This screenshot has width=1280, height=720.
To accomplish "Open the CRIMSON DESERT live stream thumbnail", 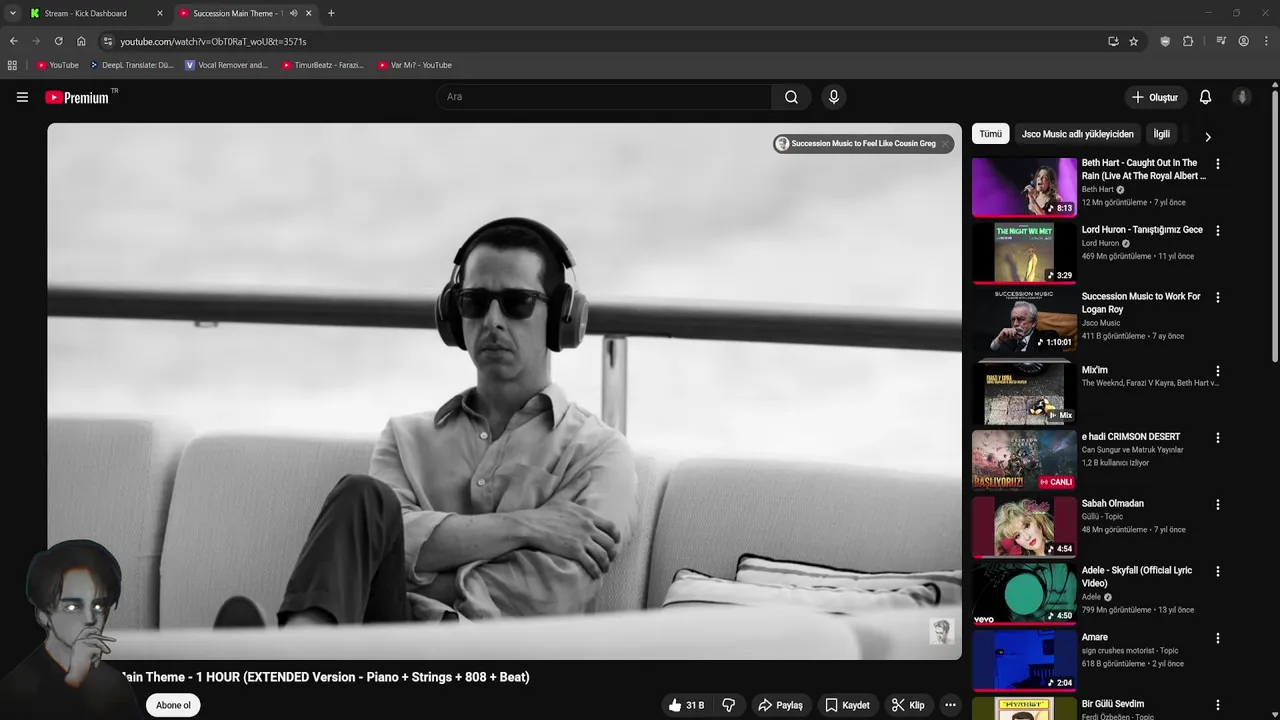I will (x=1024, y=461).
